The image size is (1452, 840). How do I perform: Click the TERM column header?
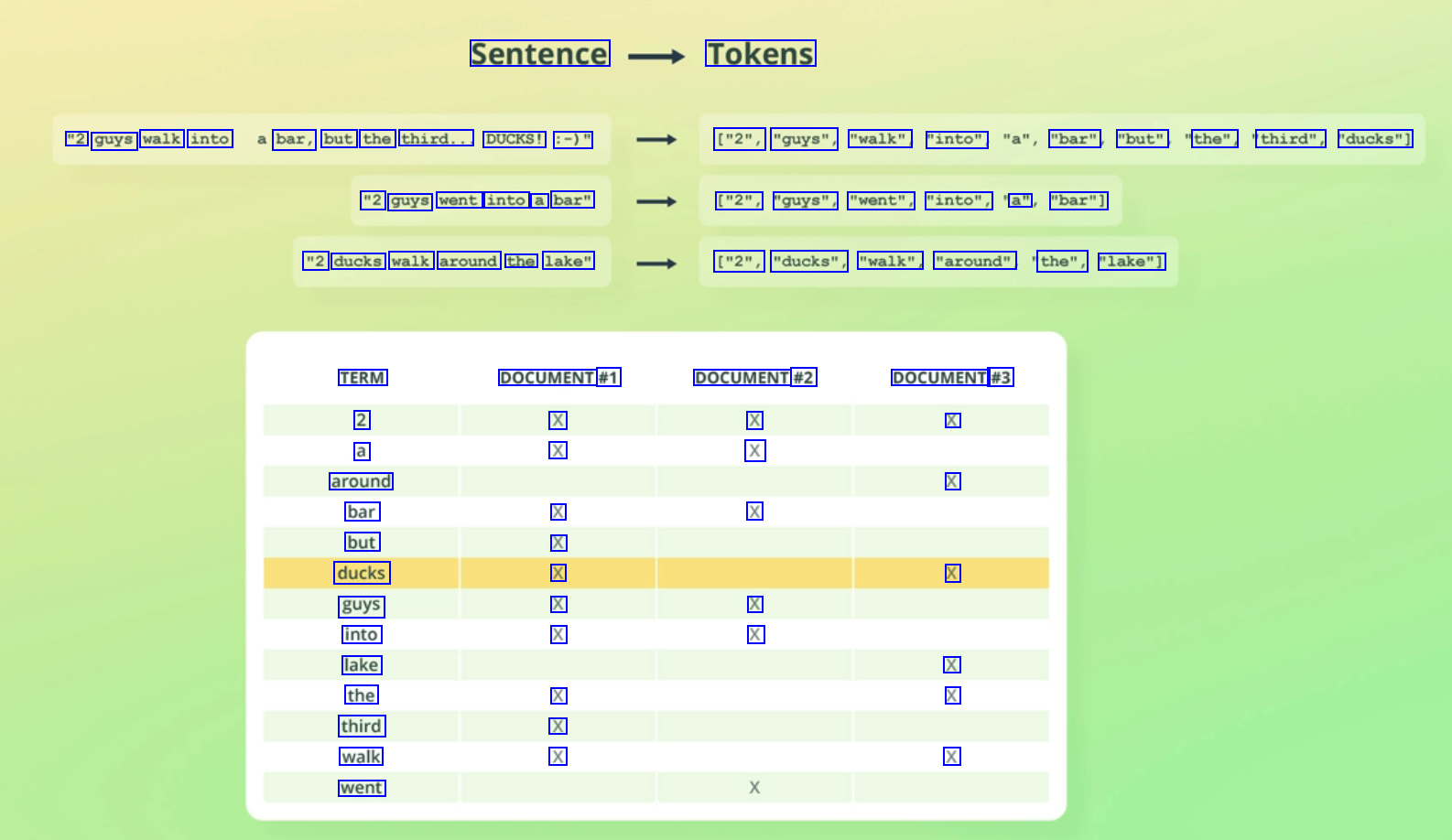coord(363,378)
